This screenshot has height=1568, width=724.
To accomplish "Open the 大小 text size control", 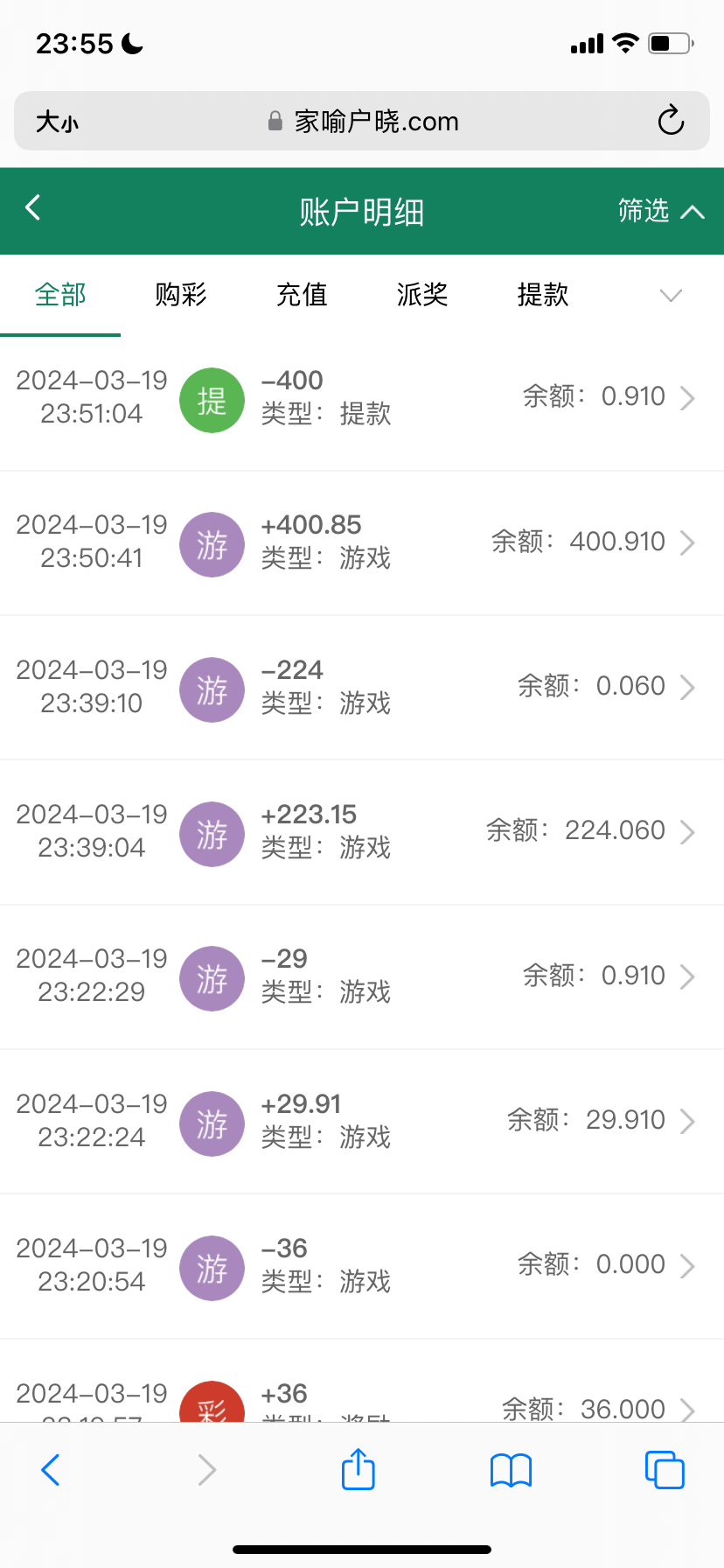I will [x=57, y=122].
